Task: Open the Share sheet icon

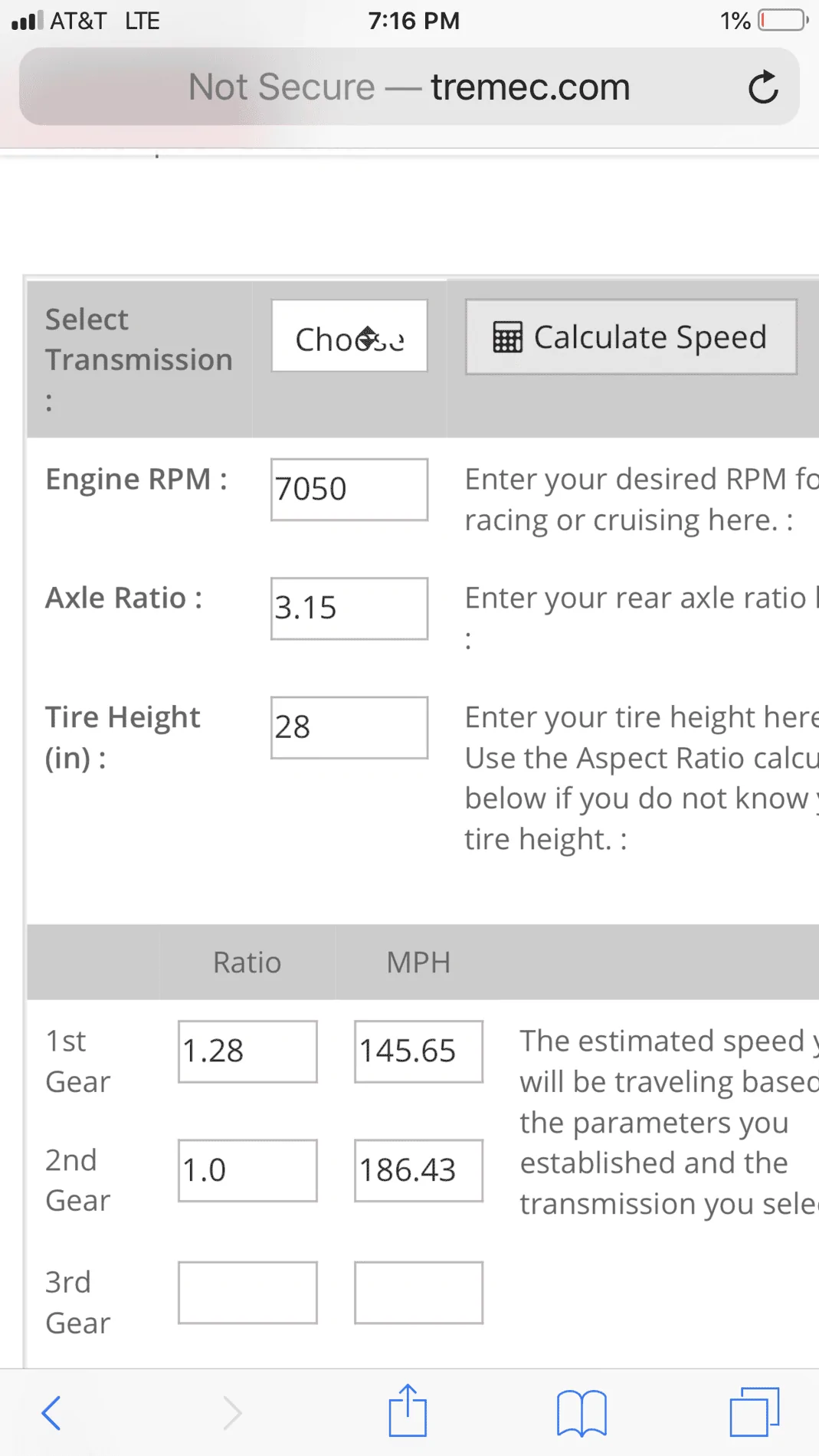Action: coord(408,1410)
